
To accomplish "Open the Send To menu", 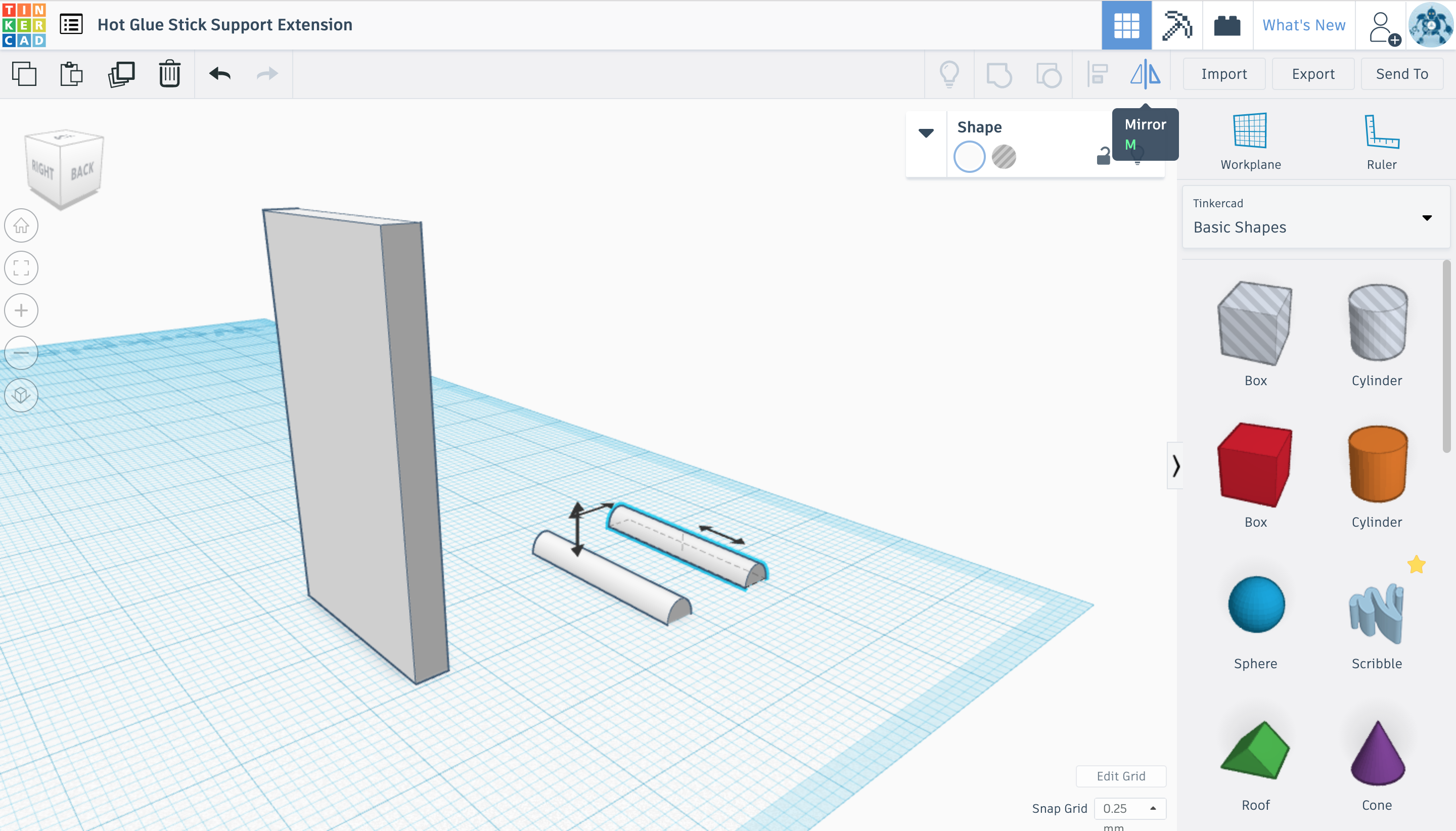I will click(x=1401, y=74).
